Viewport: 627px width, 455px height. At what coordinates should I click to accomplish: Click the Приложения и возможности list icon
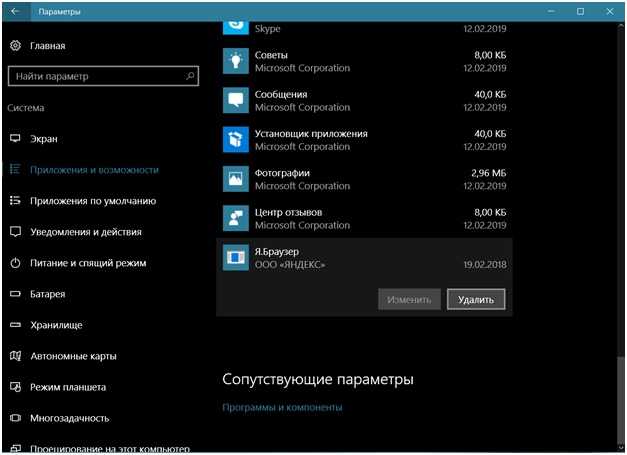15,170
